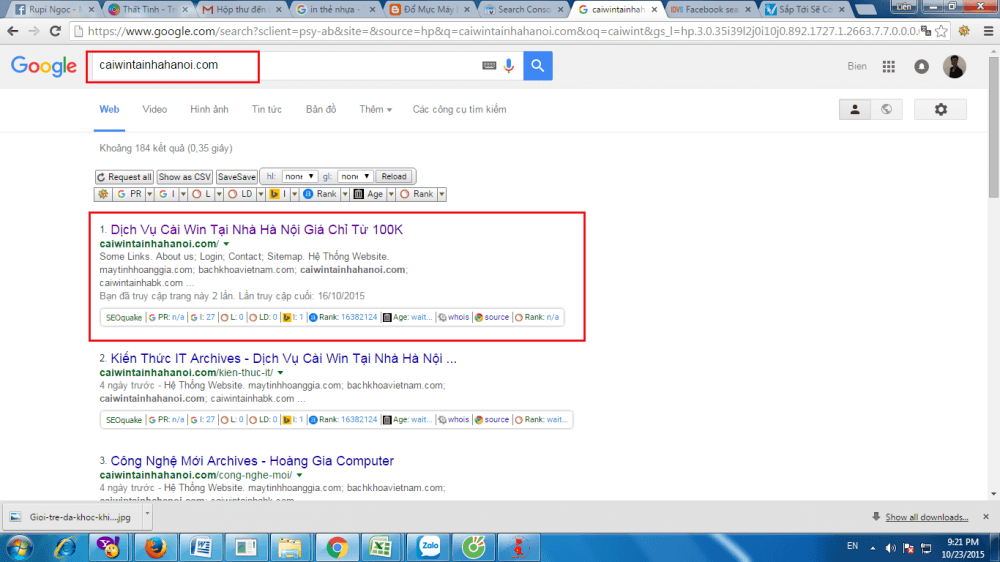The width and height of the screenshot is (1000, 562).
Task: Open Zalo from the taskbar
Action: click(429, 547)
